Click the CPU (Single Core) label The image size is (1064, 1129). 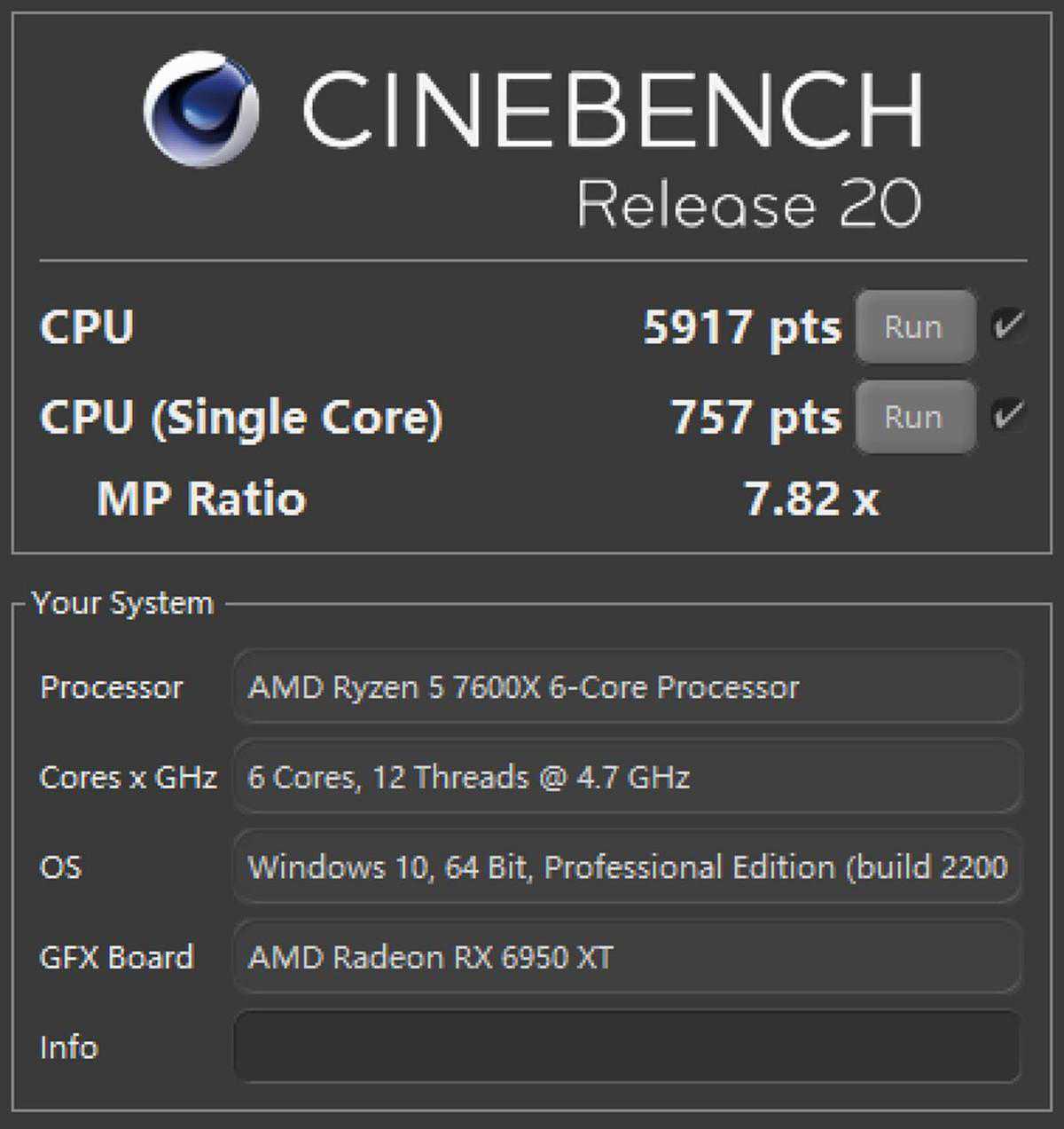241,417
